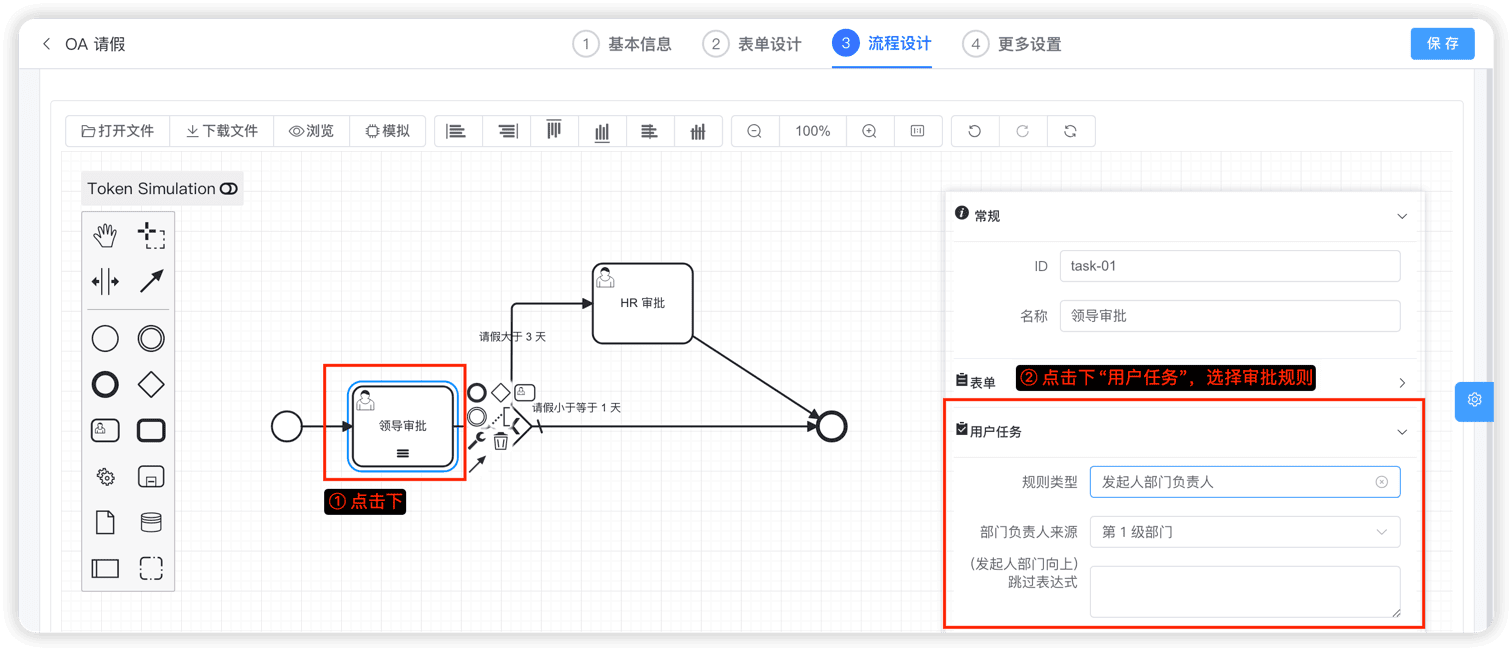This screenshot has height=651, width=1512.
Task: Toggle Token Simulation mode
Action: point(162,189)
